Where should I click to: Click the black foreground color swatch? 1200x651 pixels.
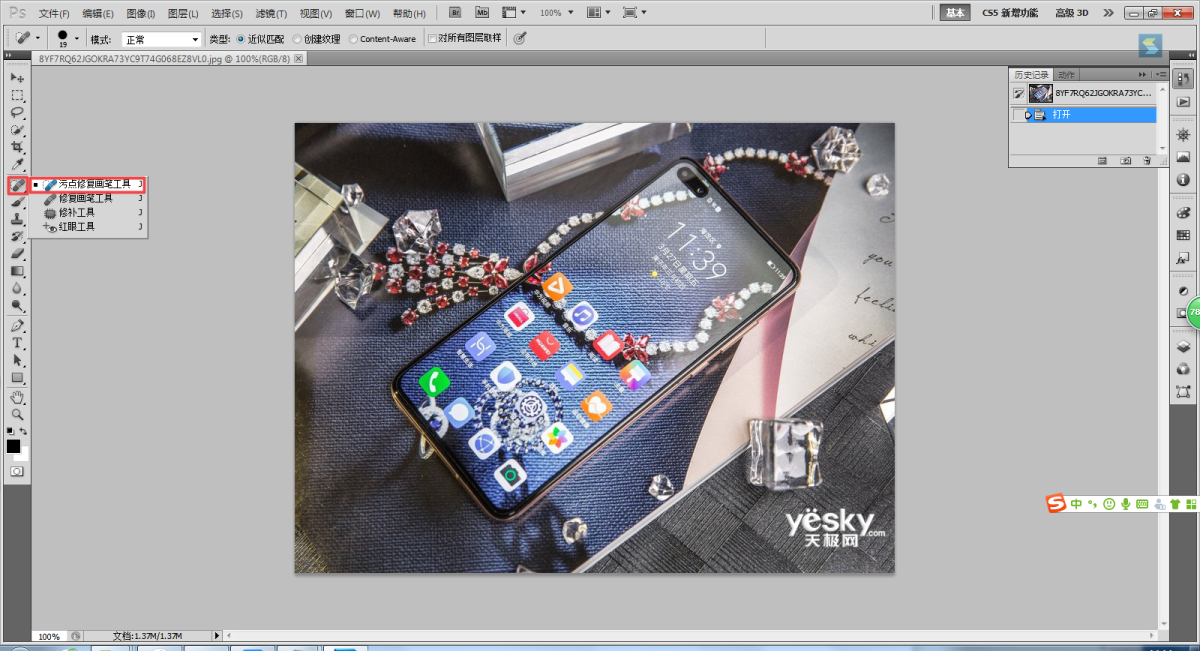click(x=13, y=446)
